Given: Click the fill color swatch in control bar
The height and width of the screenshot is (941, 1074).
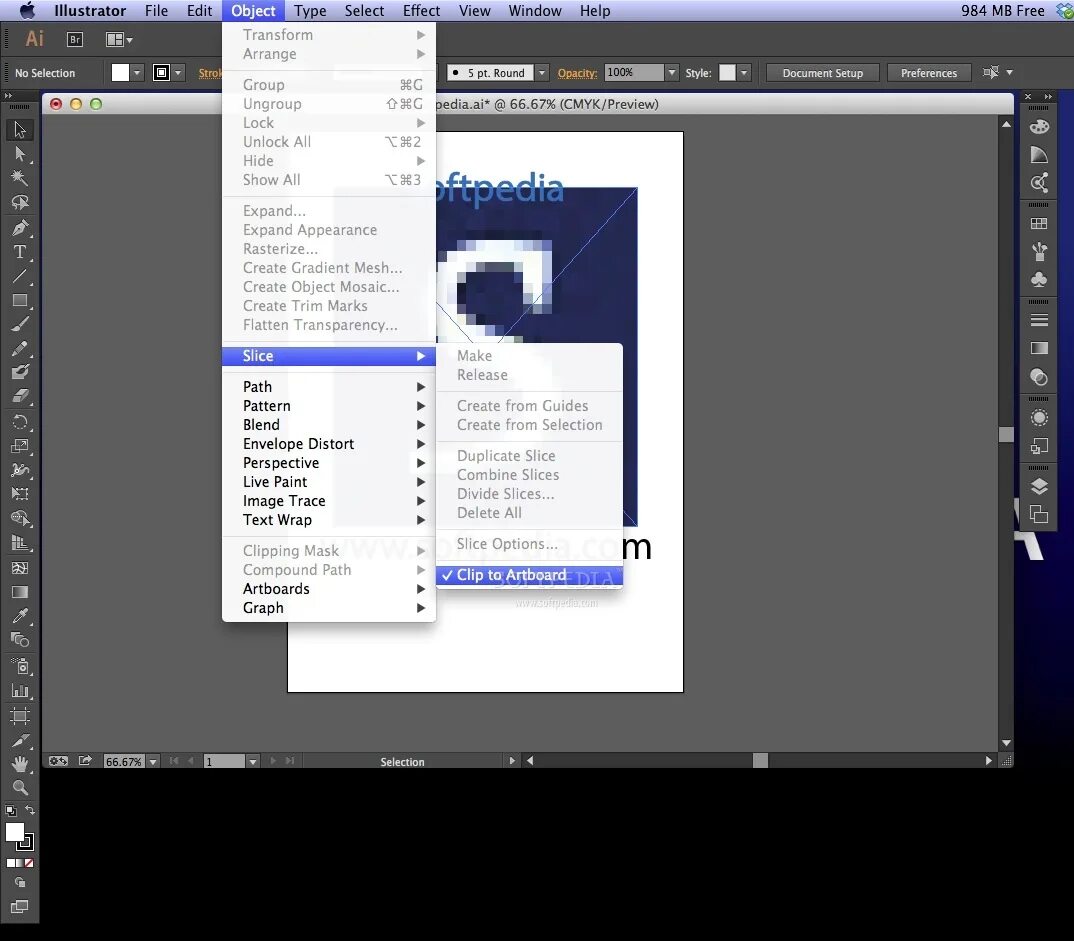Looking at the screenshot, I should (120, 73).
